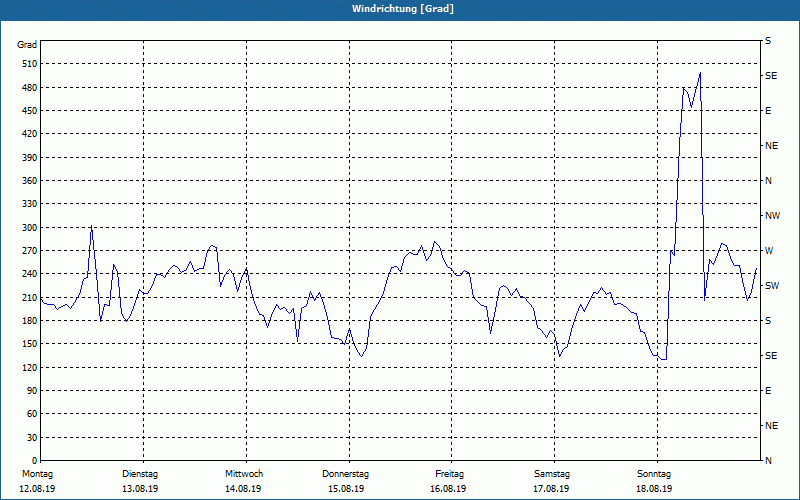
Task: Select the 'W' compass direction label
Action: pos(769,251)
